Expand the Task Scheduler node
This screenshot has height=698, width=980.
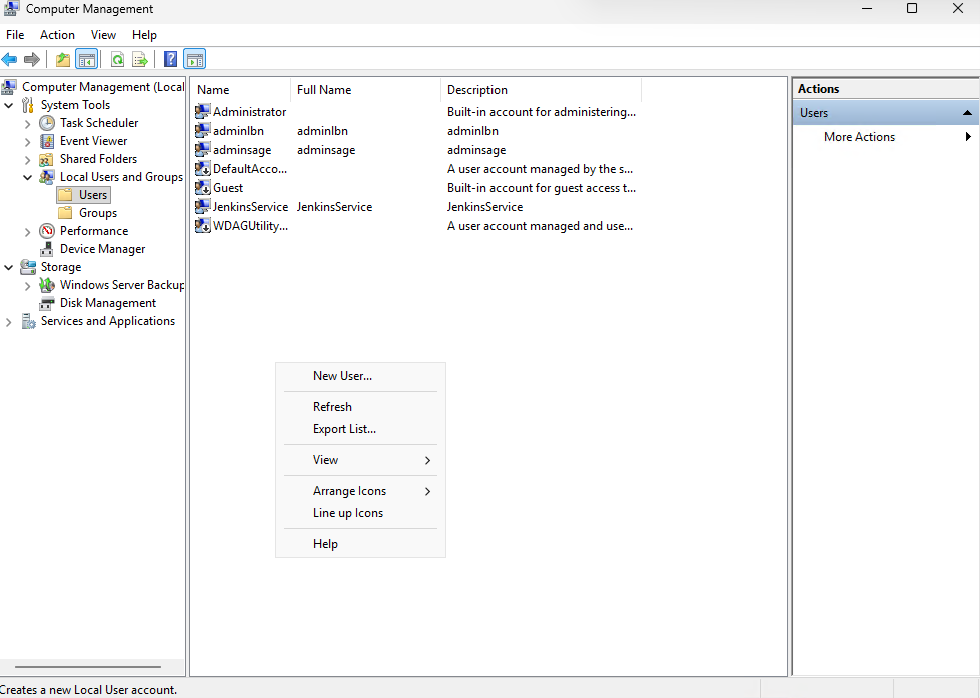[x=27, y=123]
